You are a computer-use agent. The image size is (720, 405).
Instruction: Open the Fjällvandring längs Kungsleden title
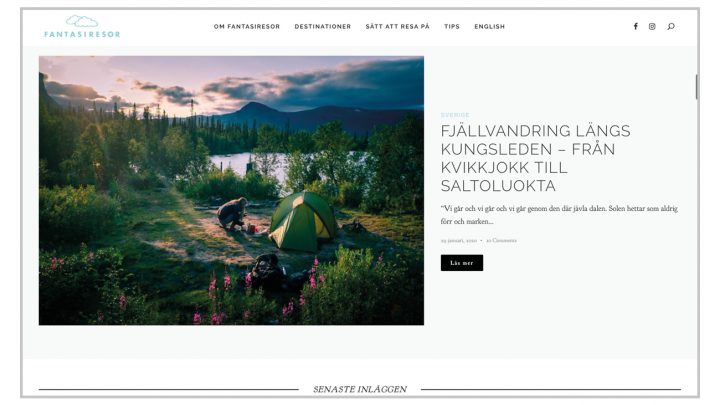click(x=535, y=158)
